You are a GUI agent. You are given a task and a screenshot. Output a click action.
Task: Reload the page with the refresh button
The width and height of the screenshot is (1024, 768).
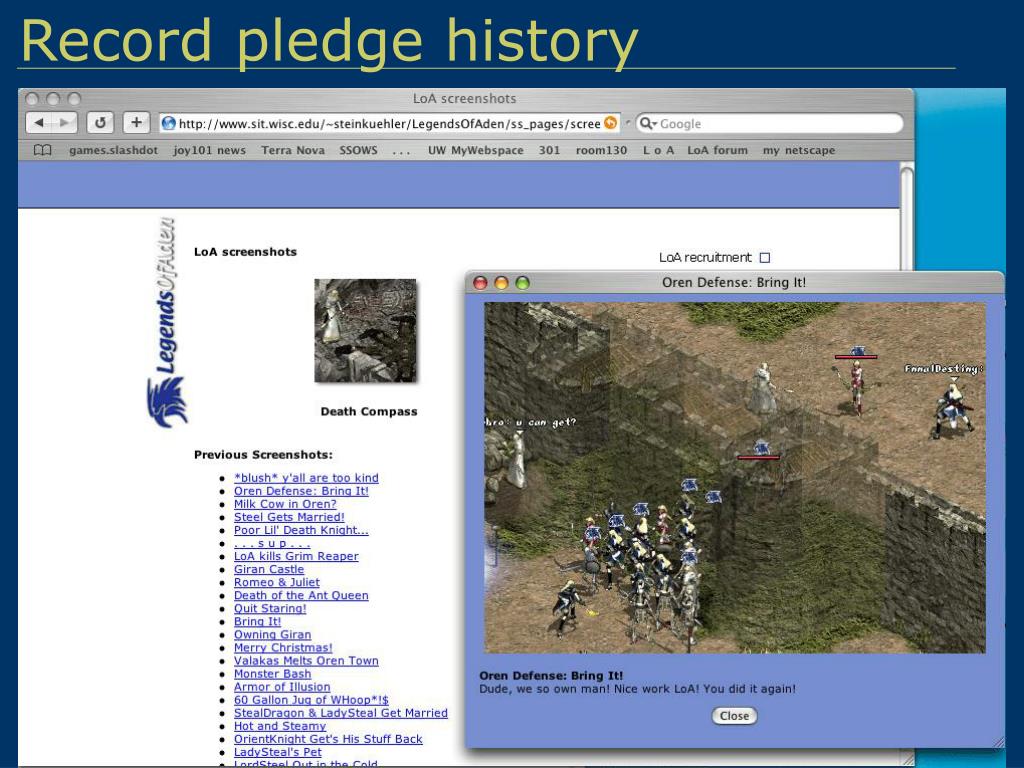tap(100, 123)
